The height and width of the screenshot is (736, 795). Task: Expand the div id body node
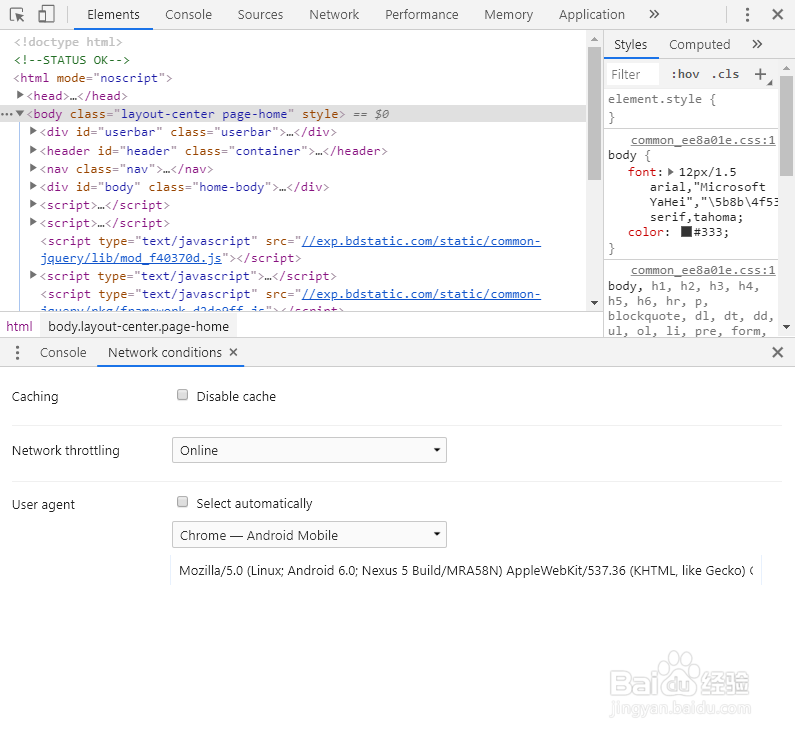click(x=33, y=186)
